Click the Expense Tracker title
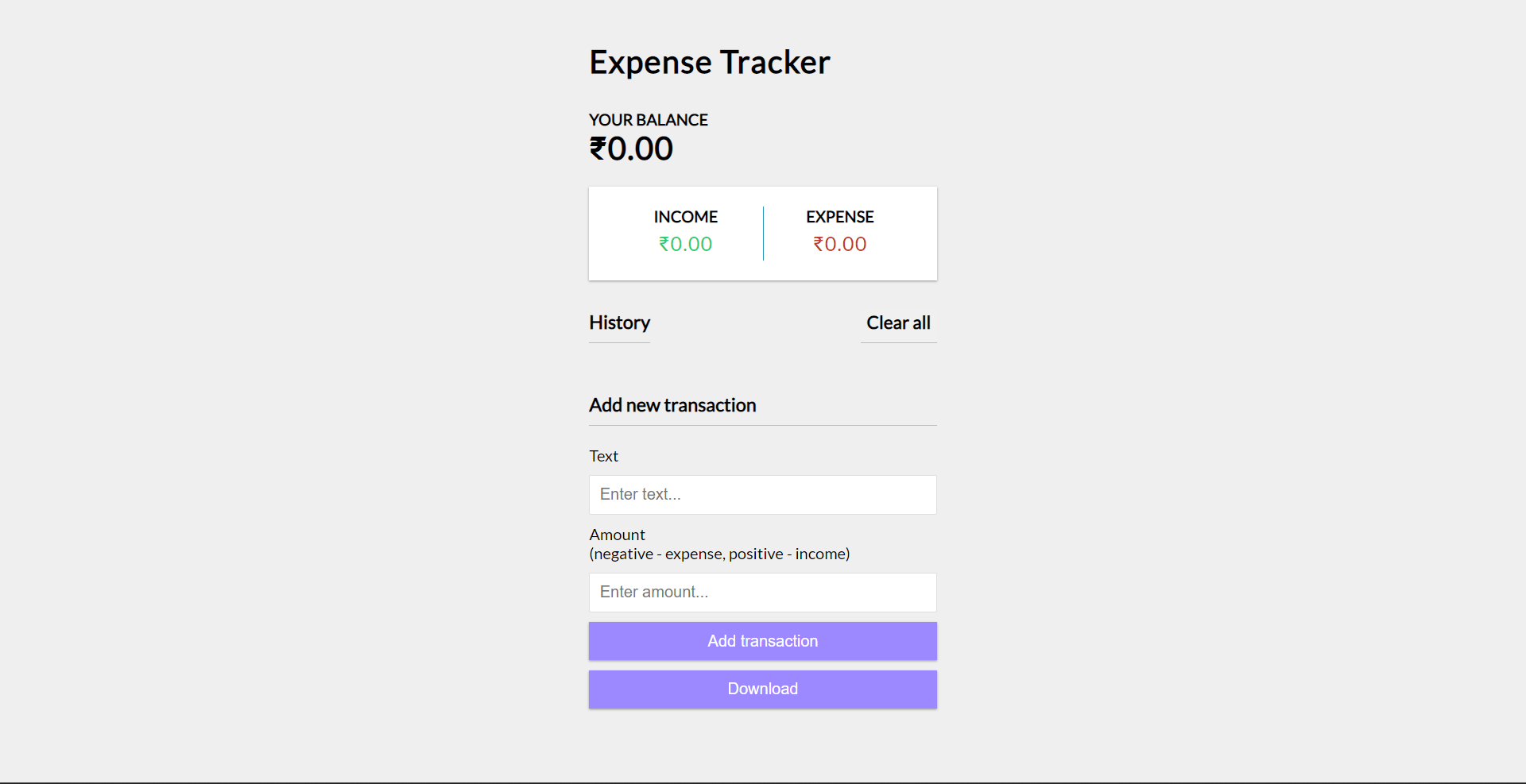Image resolution: width=1526 pixels, height=784 pixels. coord(709,62)
